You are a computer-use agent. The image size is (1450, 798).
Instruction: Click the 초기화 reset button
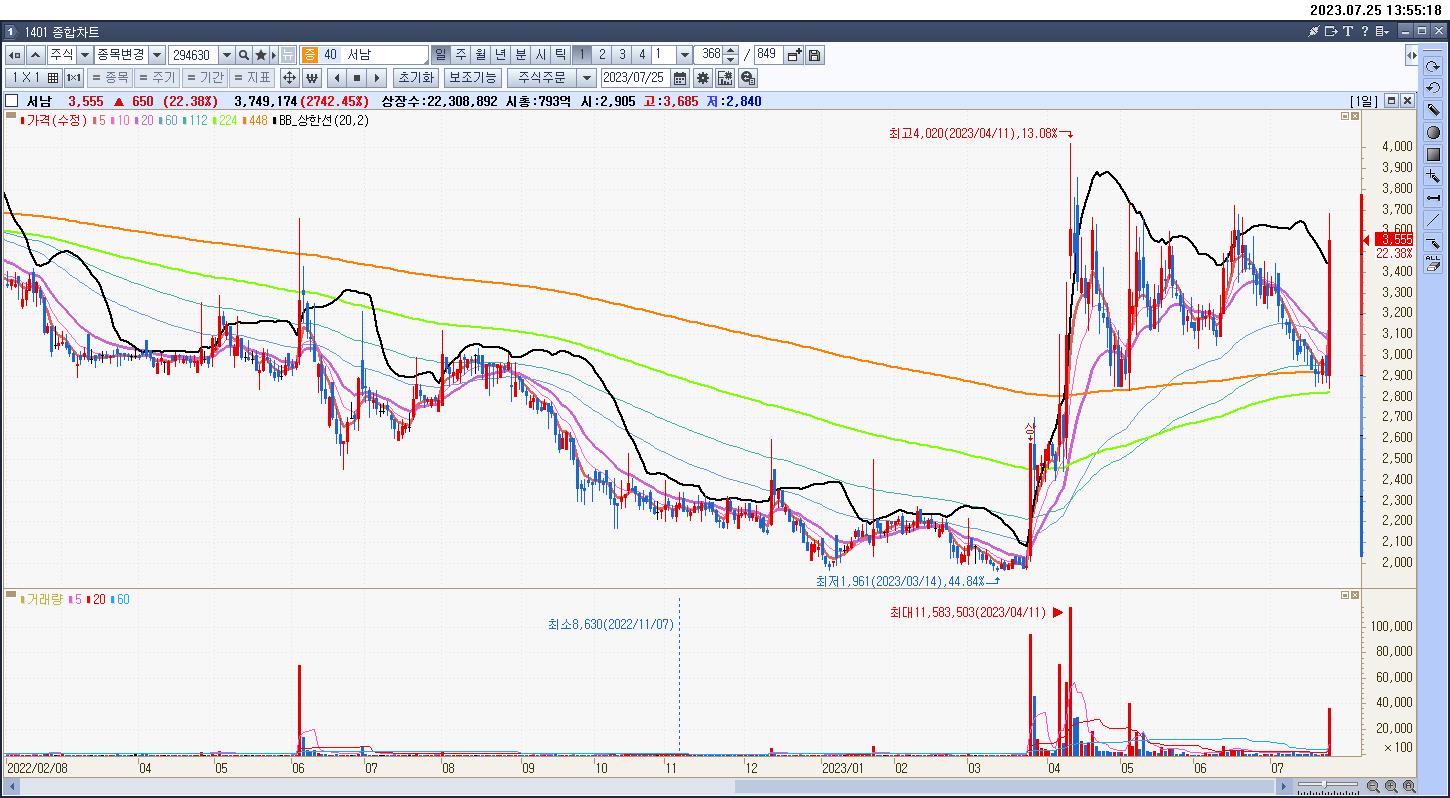pyautogui.click(x=415, y=78)
